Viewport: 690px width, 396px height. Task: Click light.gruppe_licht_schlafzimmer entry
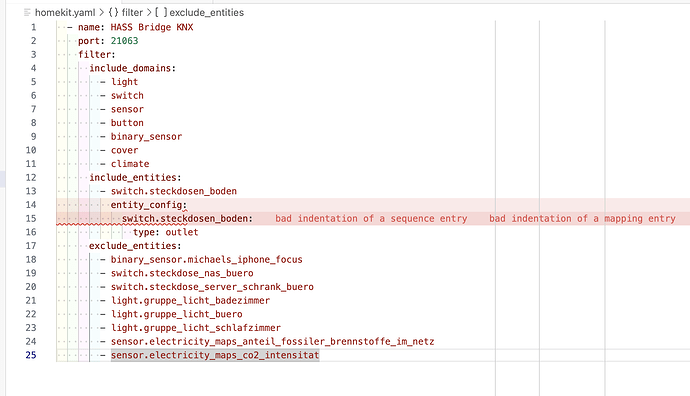(x=196, y=327)
